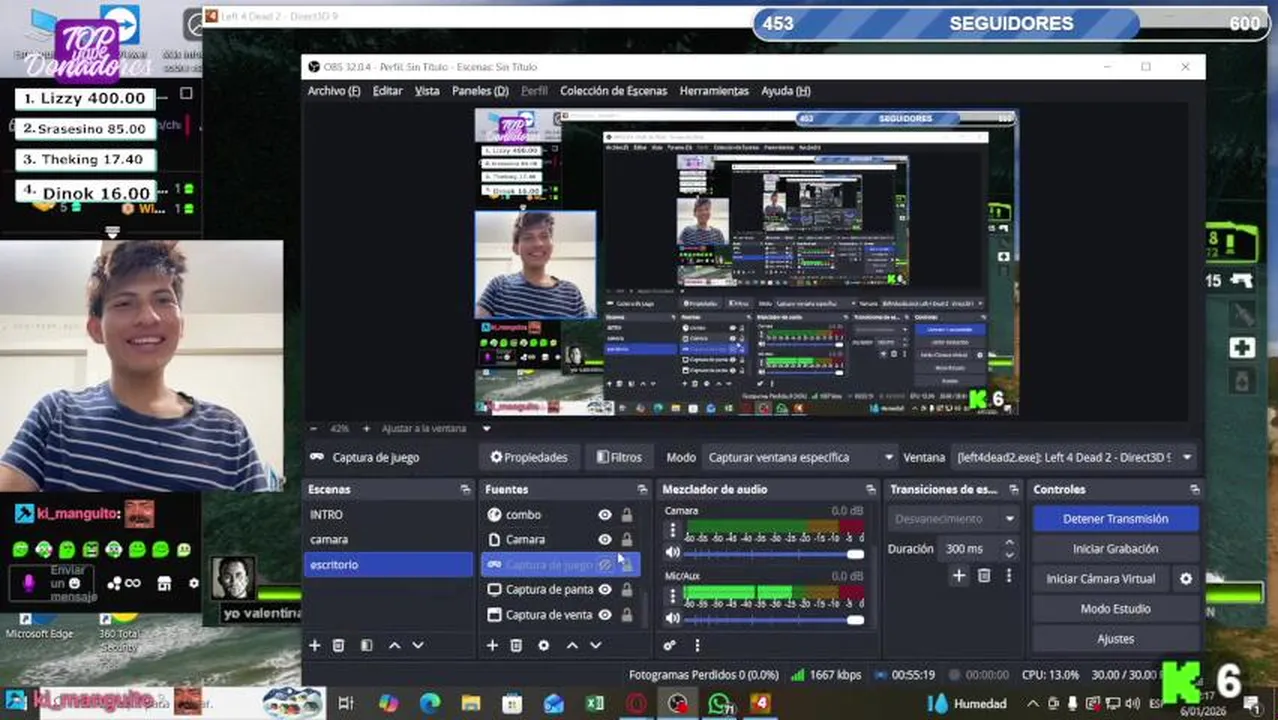Viewport: 1278px width, 720px height.
Task: Move scene down with arrow in Escenas
Action: pyautogui.click(x=418, y=646)
